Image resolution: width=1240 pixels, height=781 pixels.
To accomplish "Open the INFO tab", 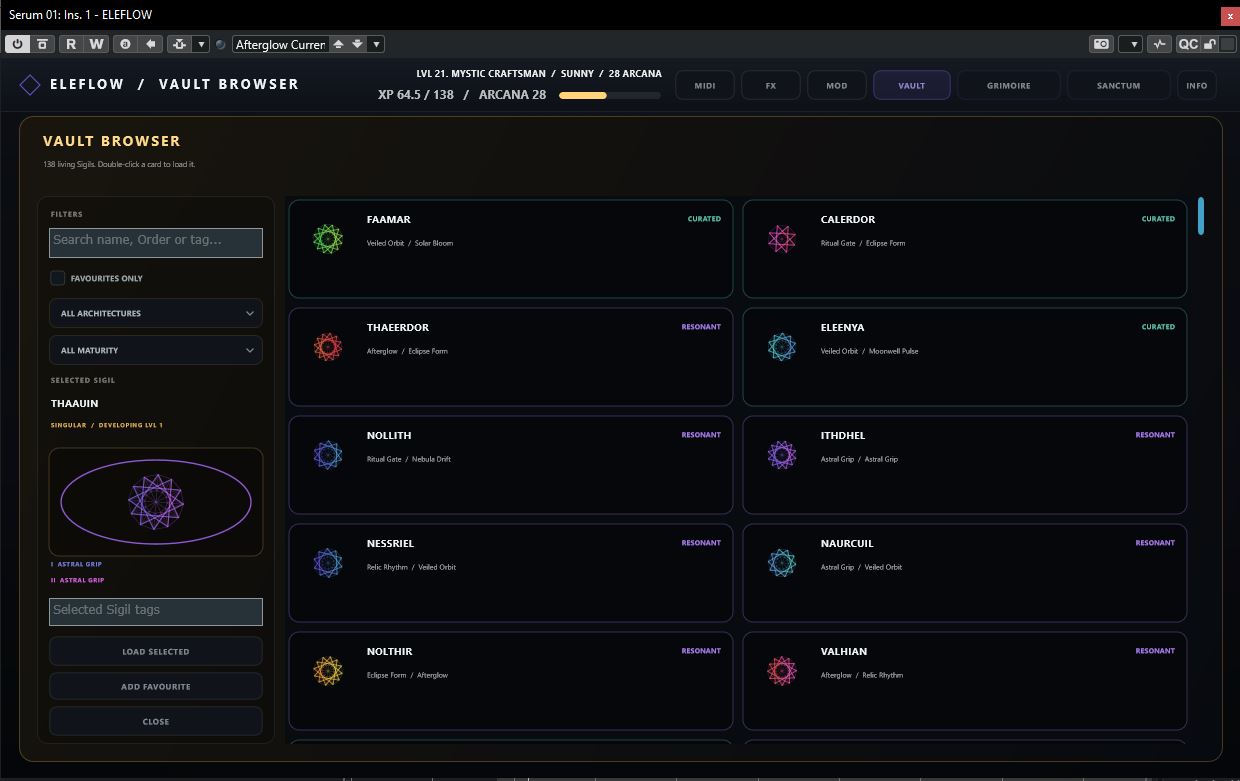I will coord(1197,85).
